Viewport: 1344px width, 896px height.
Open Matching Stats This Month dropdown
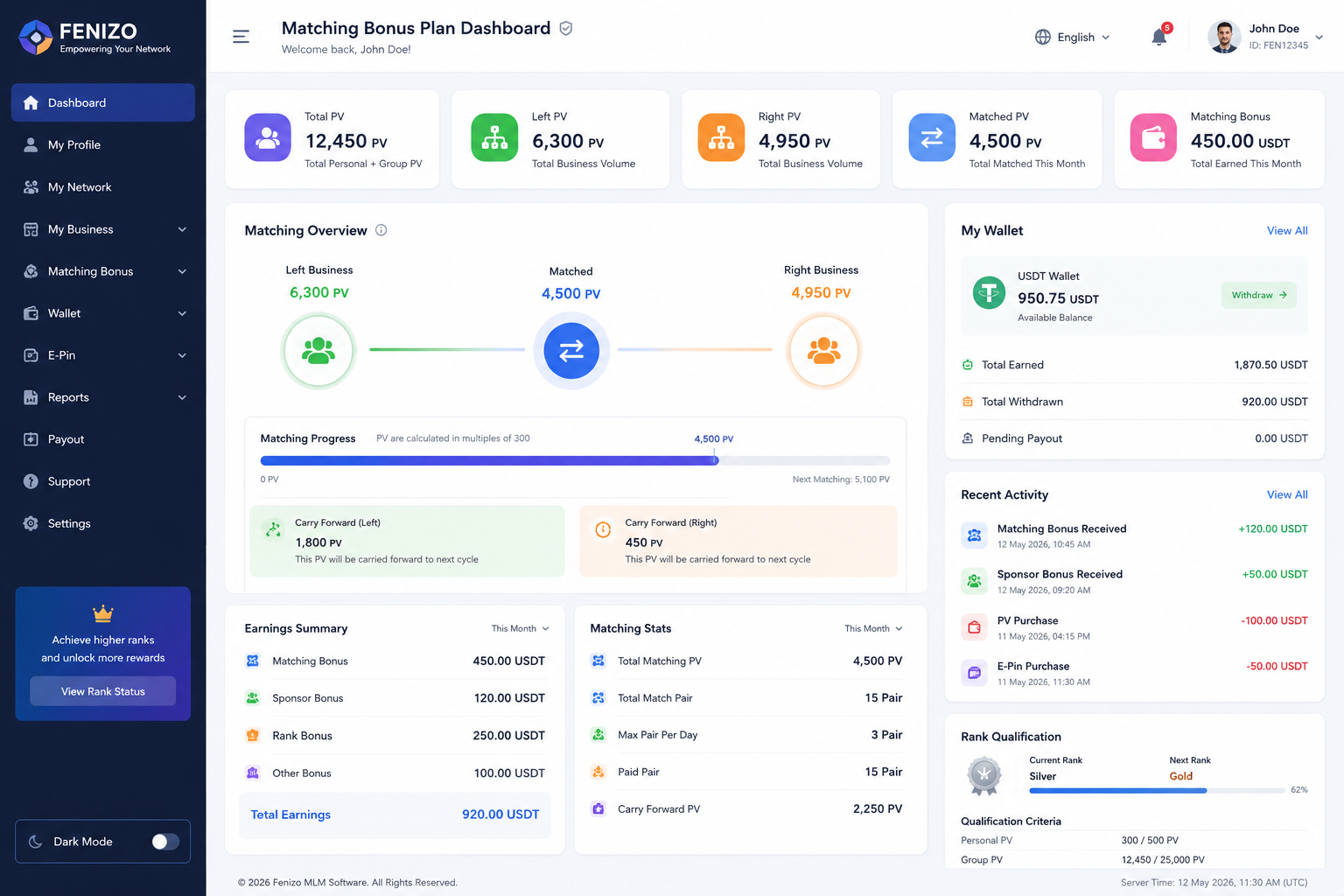click(873, 628)
